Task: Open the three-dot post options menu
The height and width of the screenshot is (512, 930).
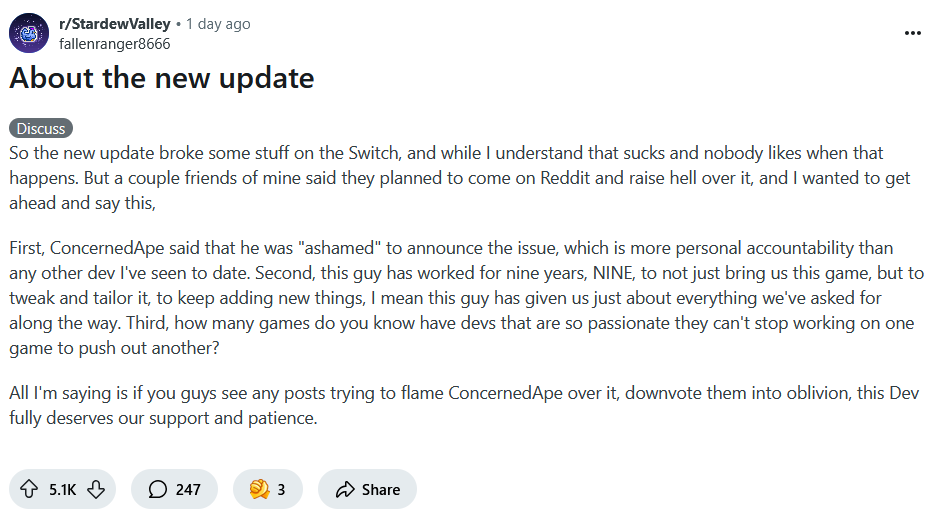Action: (912, 33)
